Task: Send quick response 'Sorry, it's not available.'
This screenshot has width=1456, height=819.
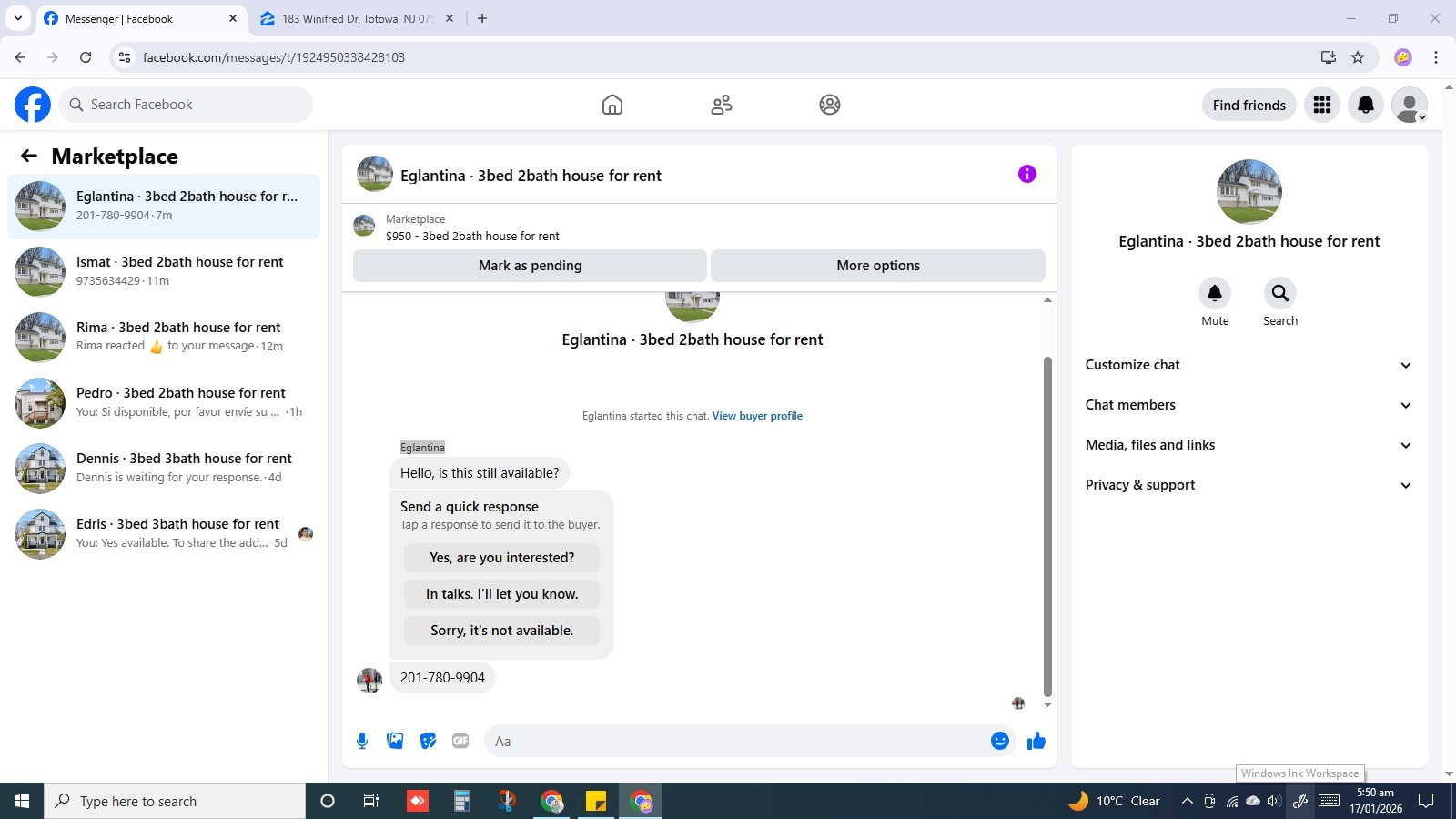Action: (501, 631)
